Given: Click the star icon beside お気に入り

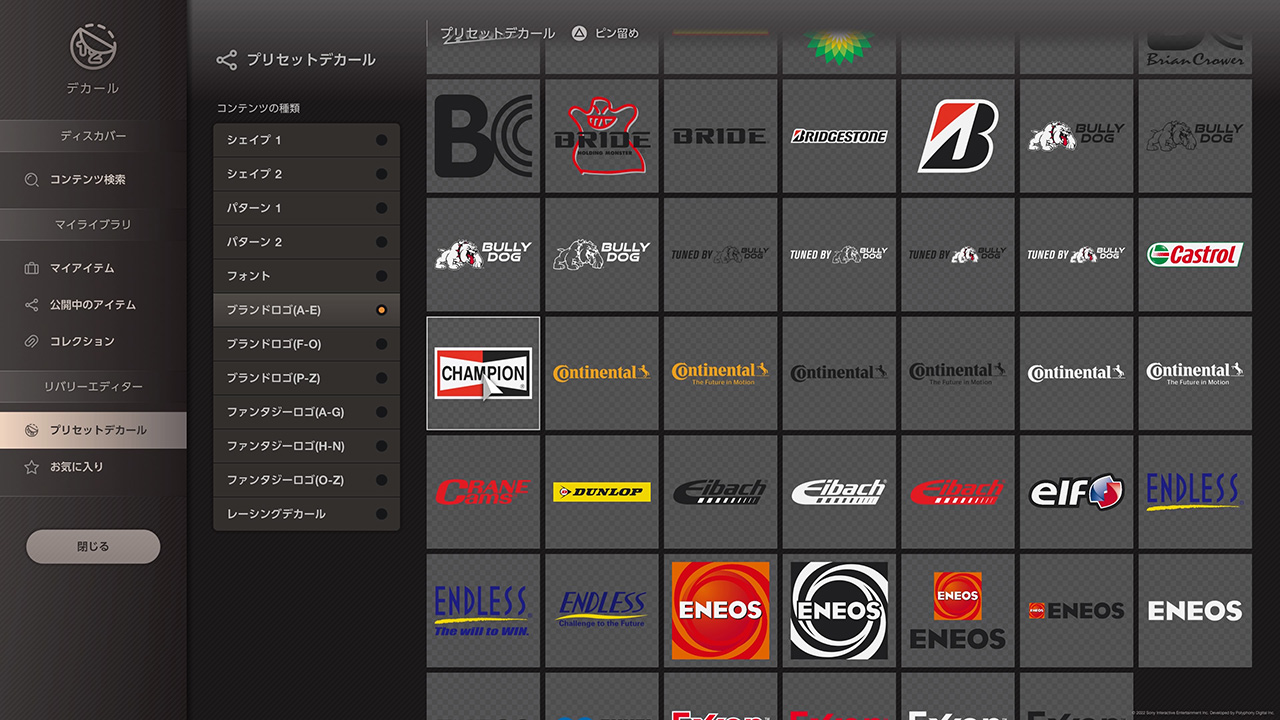Looking at the screenshot, I should tap(32, 467).
